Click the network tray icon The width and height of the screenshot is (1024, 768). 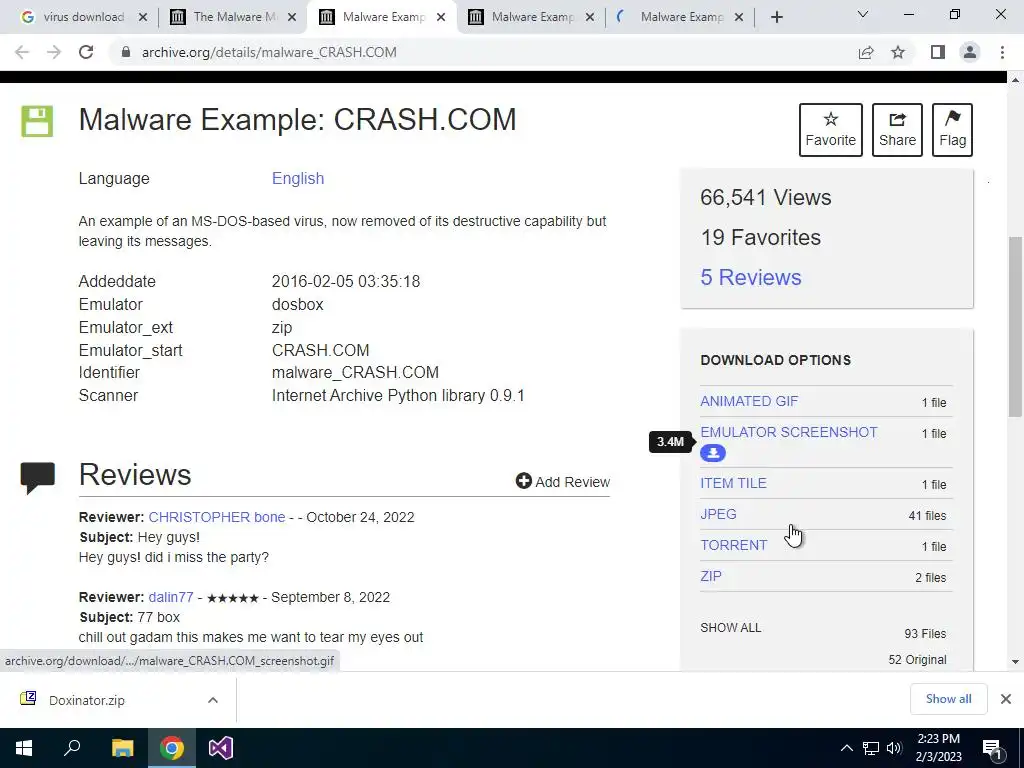871,748
